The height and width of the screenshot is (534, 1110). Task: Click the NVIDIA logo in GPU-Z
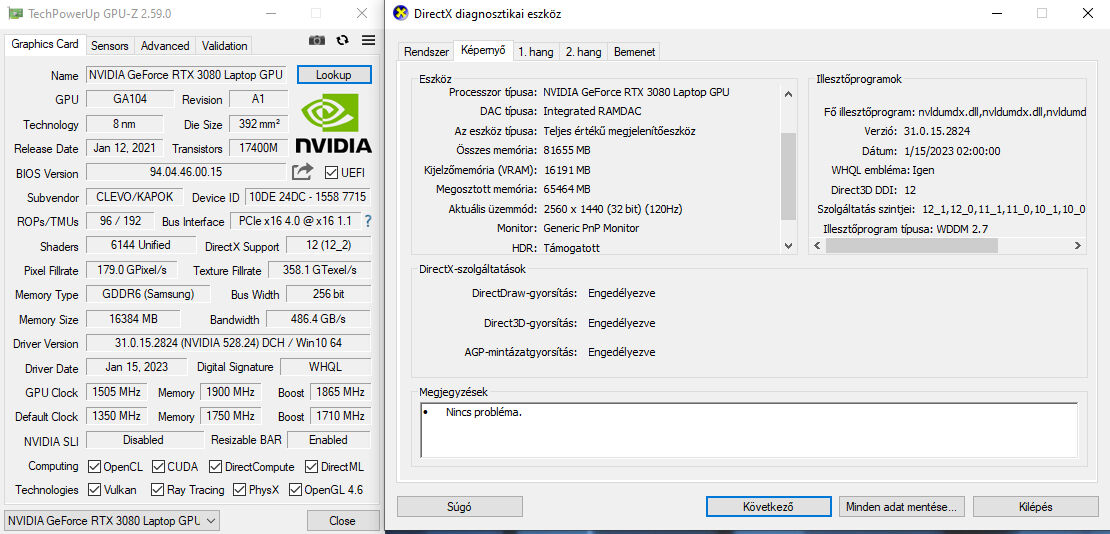point(333,125)
